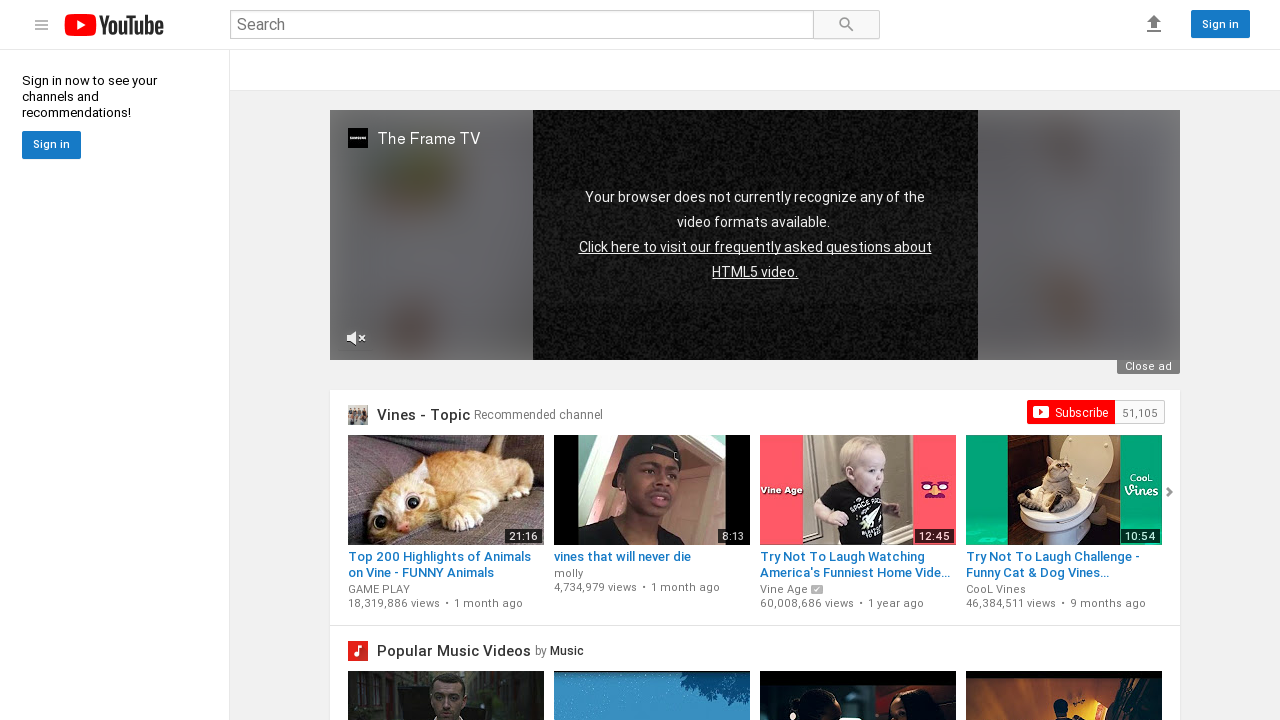Image resolution: width=1280 pixels, height=720 pixels.
Task: Close the ad banner
Action: pos(1148,367)
